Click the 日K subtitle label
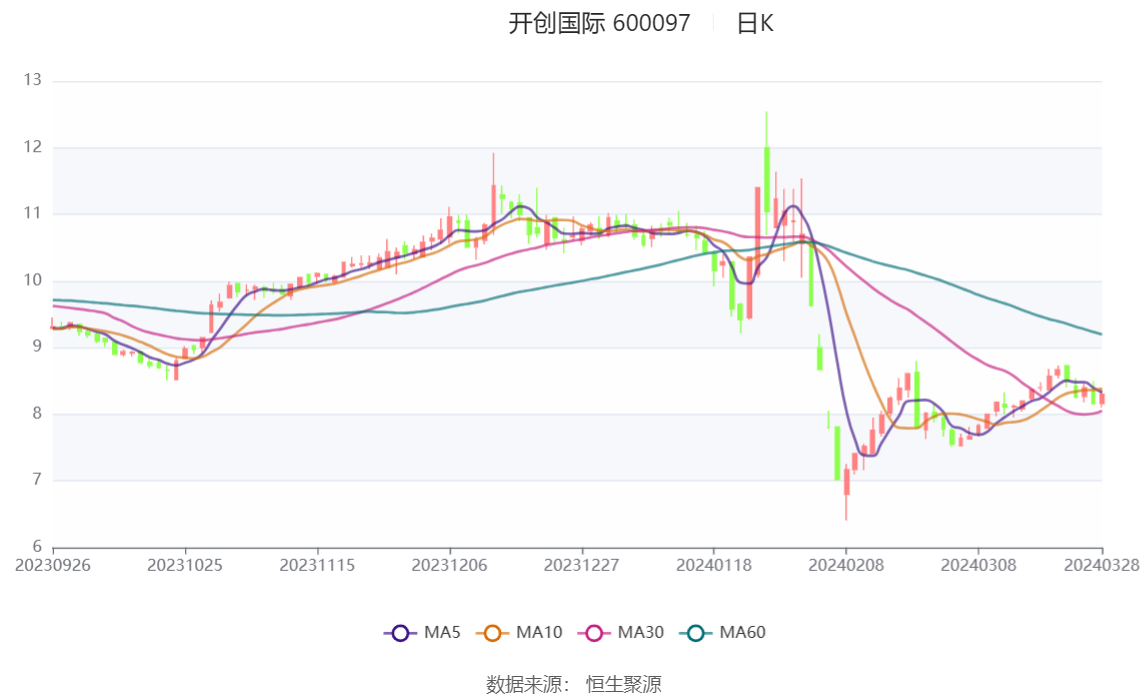 point(755,23)
